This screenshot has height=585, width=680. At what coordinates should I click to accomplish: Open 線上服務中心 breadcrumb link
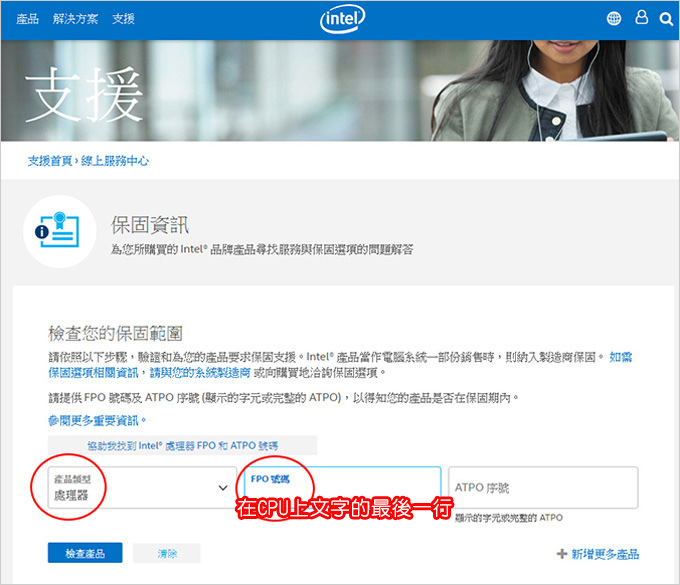115,161
